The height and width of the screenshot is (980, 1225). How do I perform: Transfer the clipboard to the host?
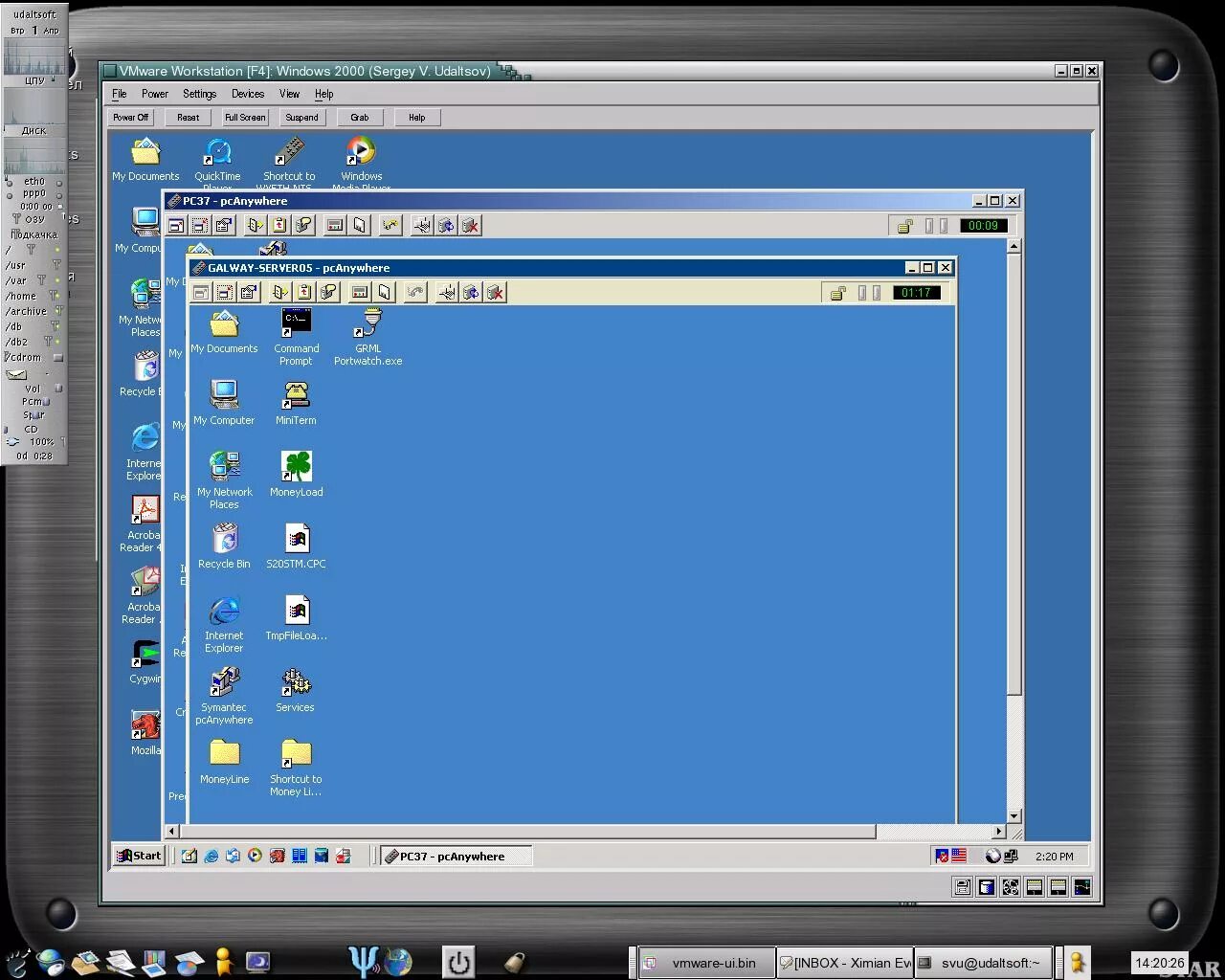coord(304,293)
